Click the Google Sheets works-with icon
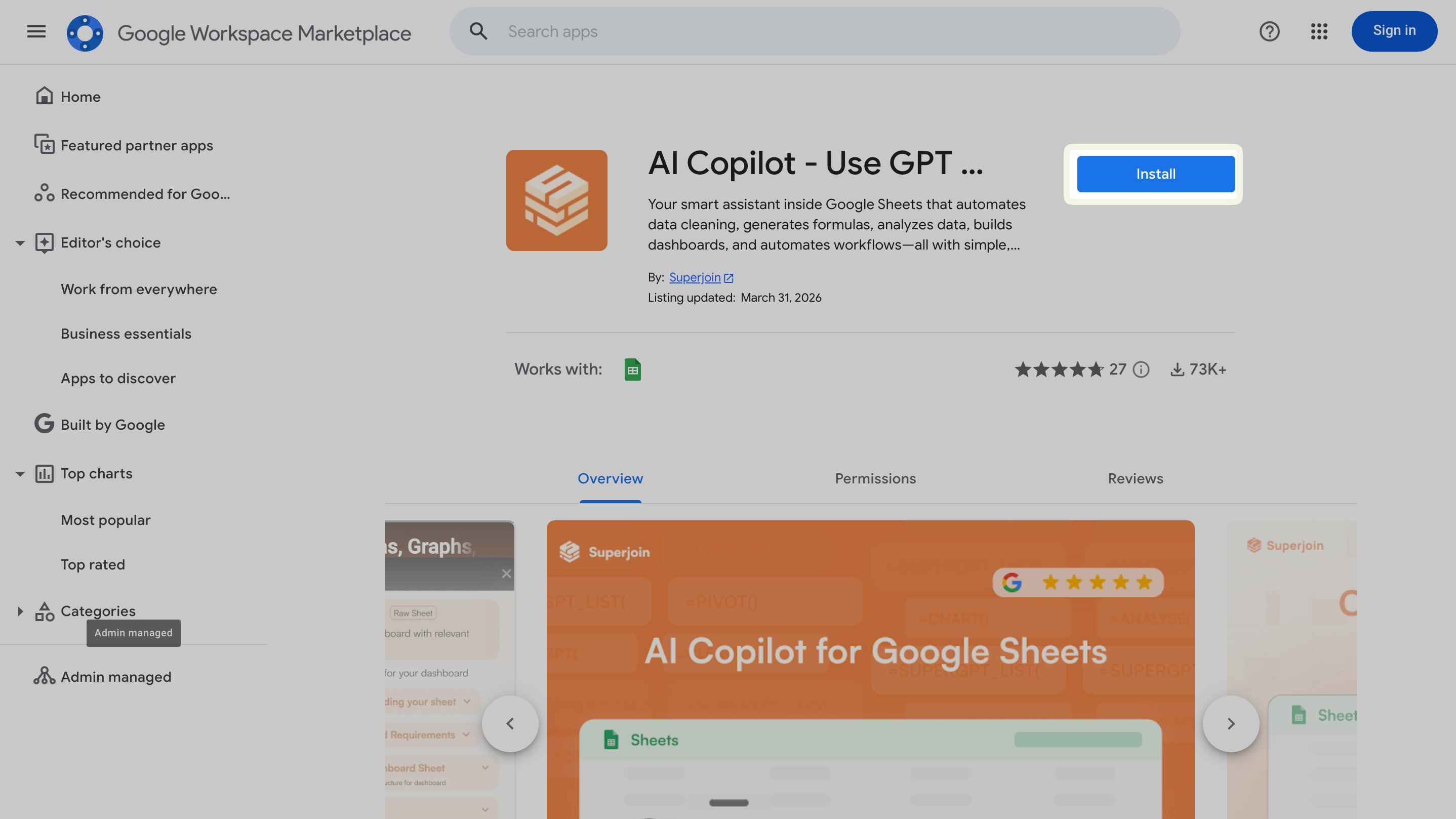Viewport: 1456px width, 819px height. tap(632, 370)
